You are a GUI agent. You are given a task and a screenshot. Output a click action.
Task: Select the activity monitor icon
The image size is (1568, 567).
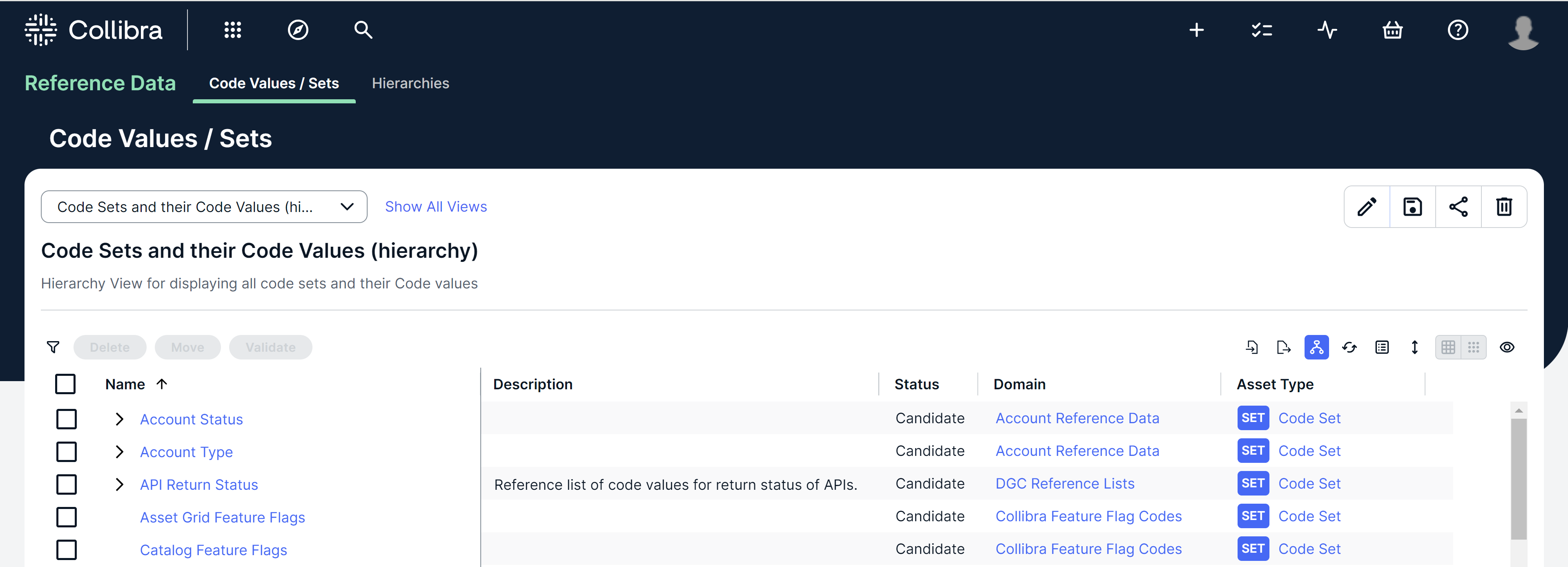tap(1327, 30)
